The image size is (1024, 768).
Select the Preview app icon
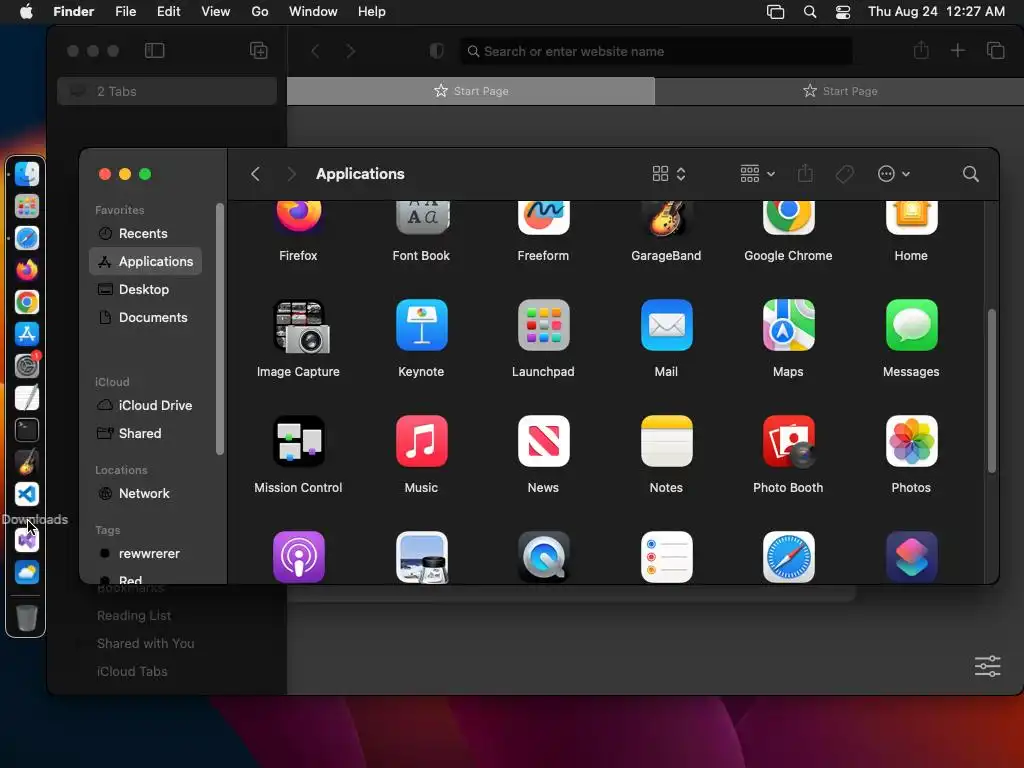point(422,557)
